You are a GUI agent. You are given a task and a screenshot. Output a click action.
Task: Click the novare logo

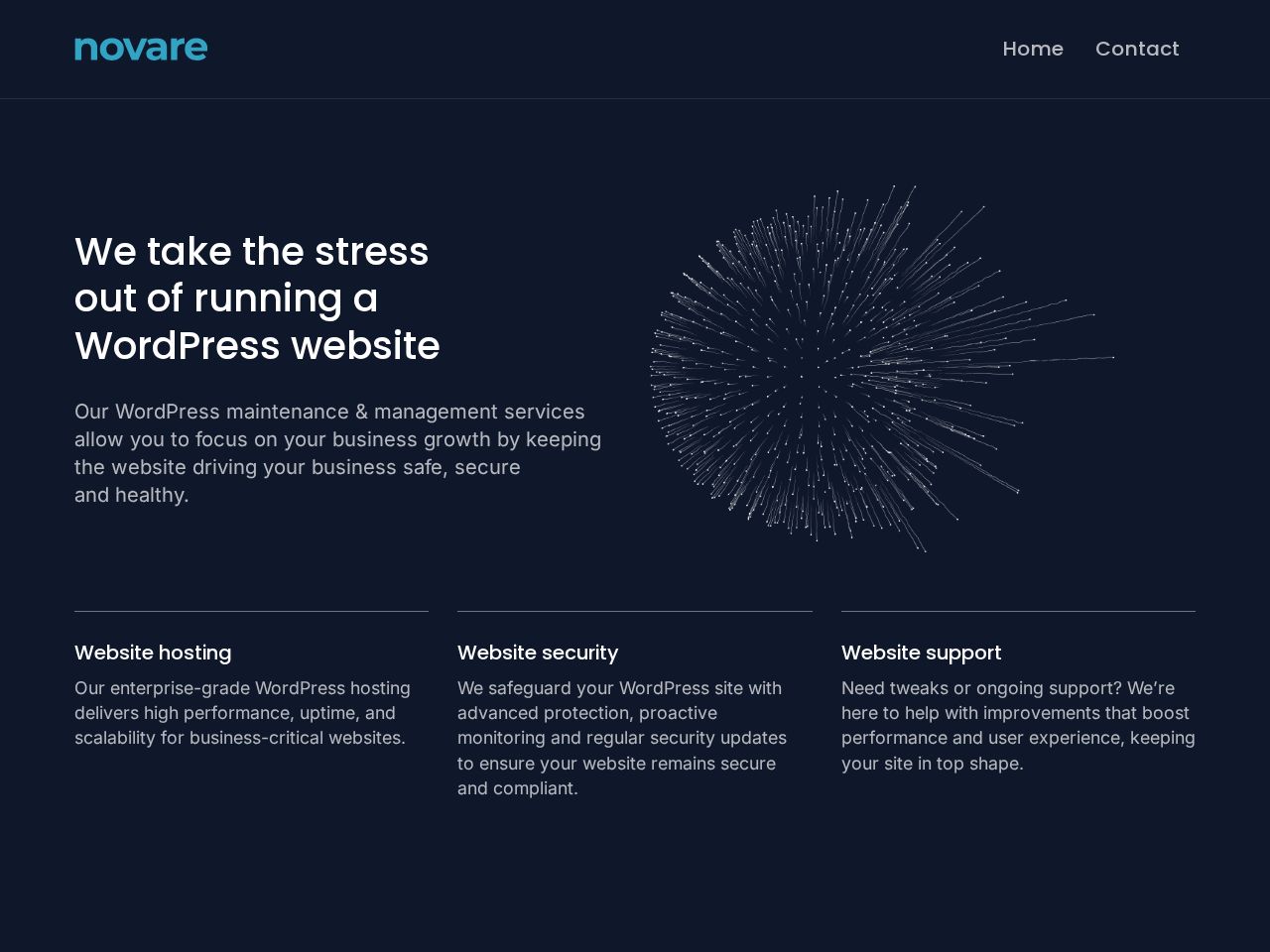pyautogui.click(x=141, y=49)
